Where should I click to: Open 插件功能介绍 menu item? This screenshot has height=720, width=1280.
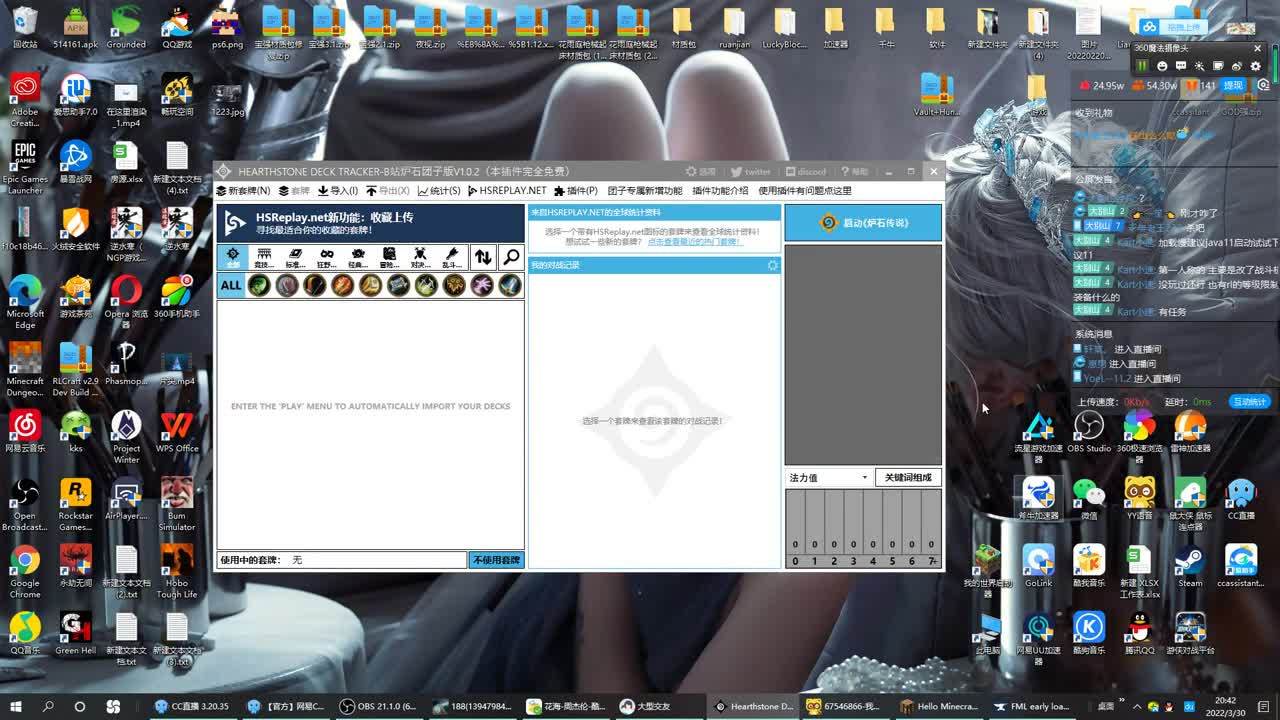720,191
